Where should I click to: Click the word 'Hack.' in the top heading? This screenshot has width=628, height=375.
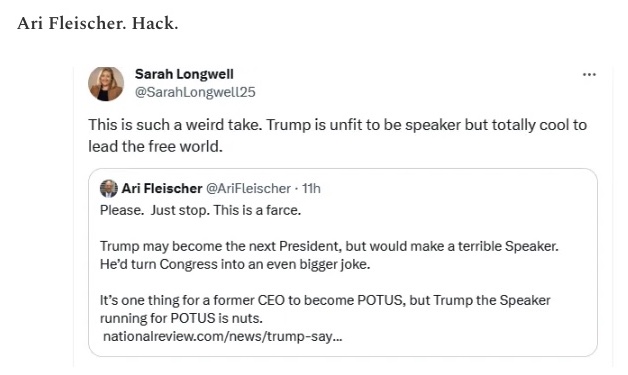(155, 23)
